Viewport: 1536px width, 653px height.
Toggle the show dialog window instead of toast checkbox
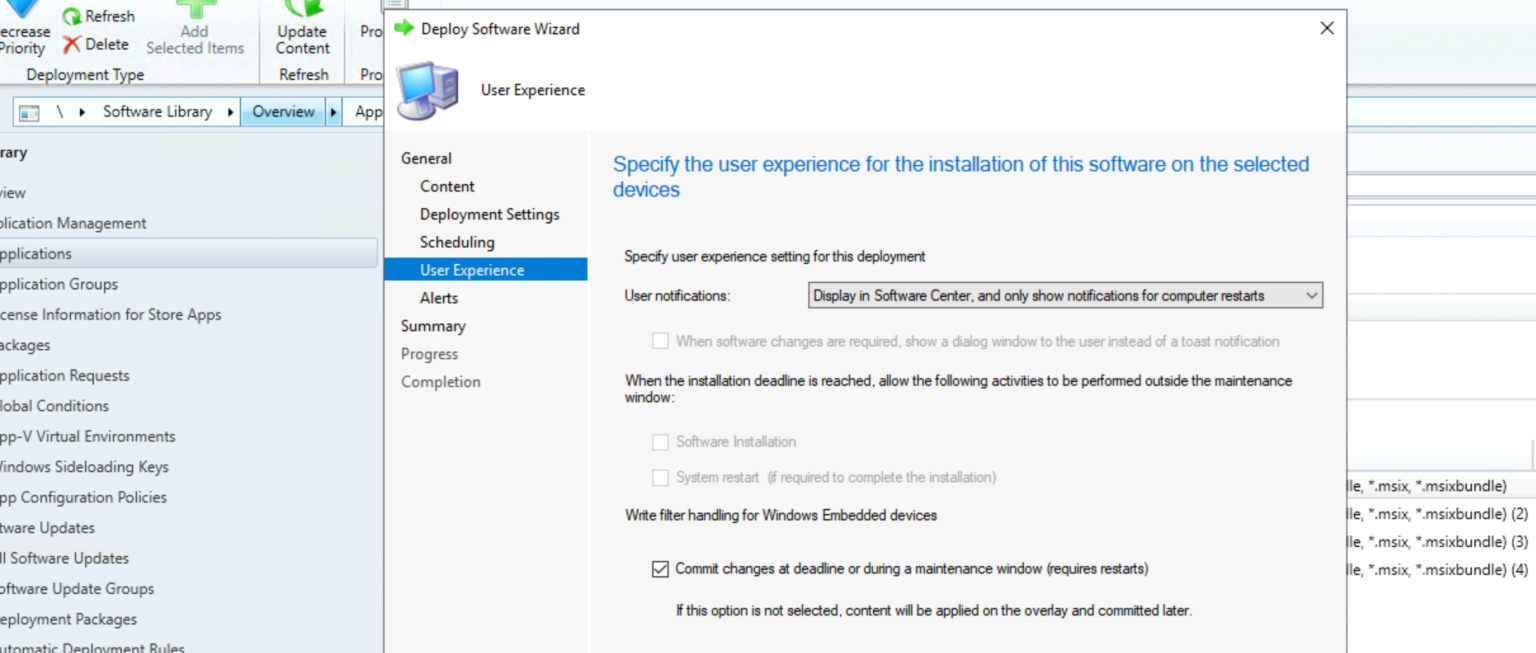coord(660,341)
